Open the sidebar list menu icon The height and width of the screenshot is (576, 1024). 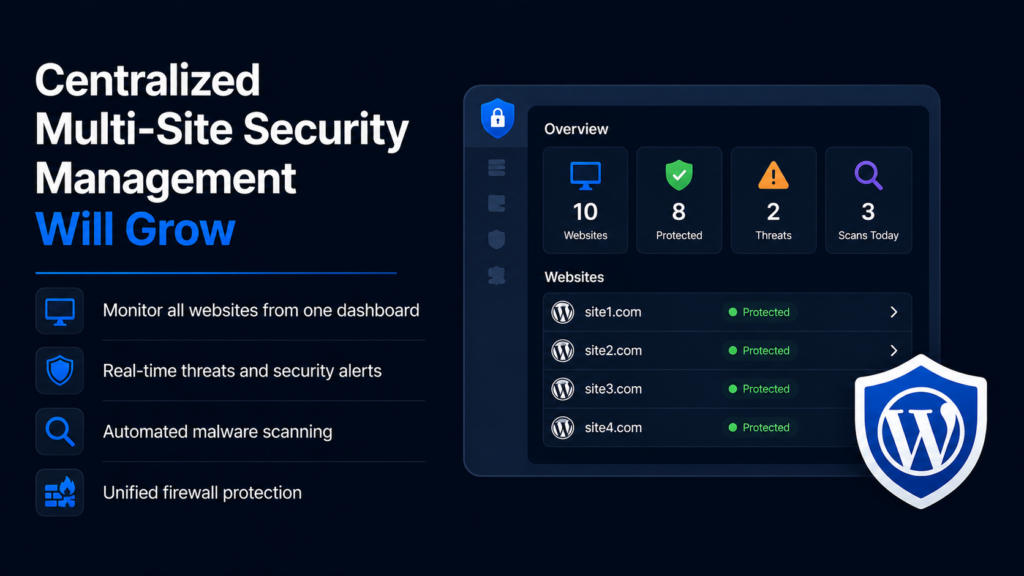click(496, 168)
